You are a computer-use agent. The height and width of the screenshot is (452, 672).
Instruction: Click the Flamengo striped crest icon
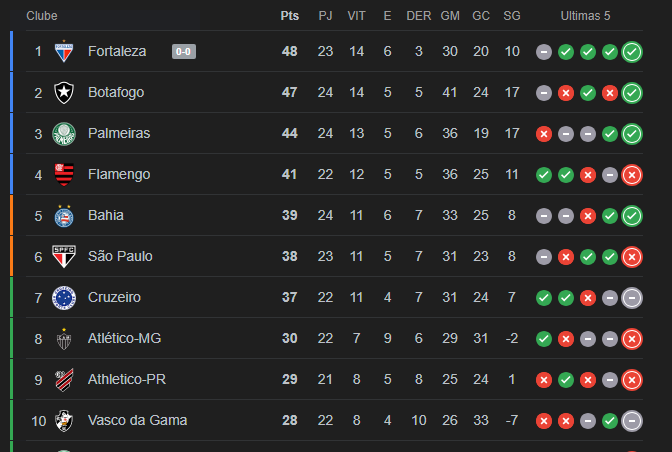(x=64, y=174)
